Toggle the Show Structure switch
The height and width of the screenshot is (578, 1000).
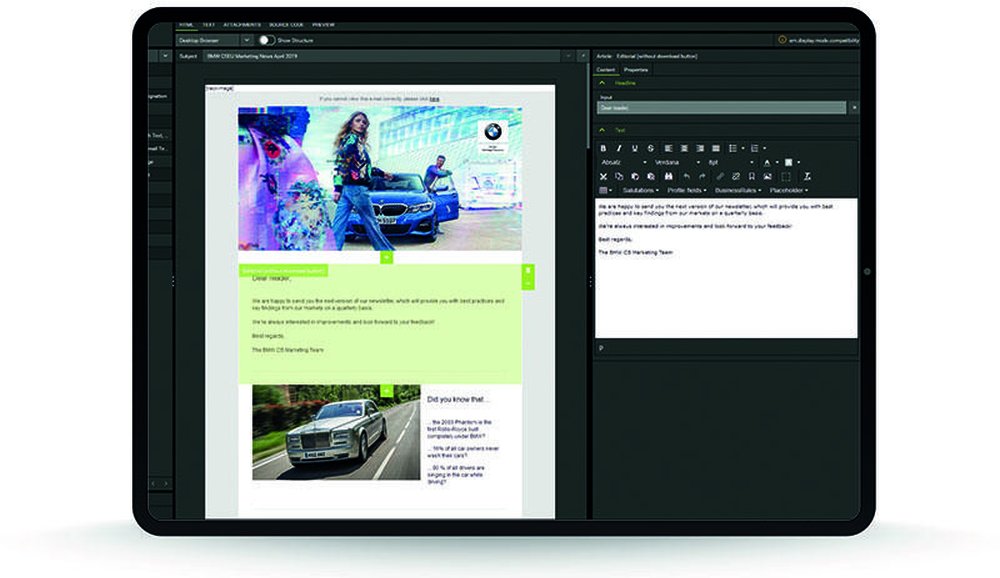click(266, 40)
